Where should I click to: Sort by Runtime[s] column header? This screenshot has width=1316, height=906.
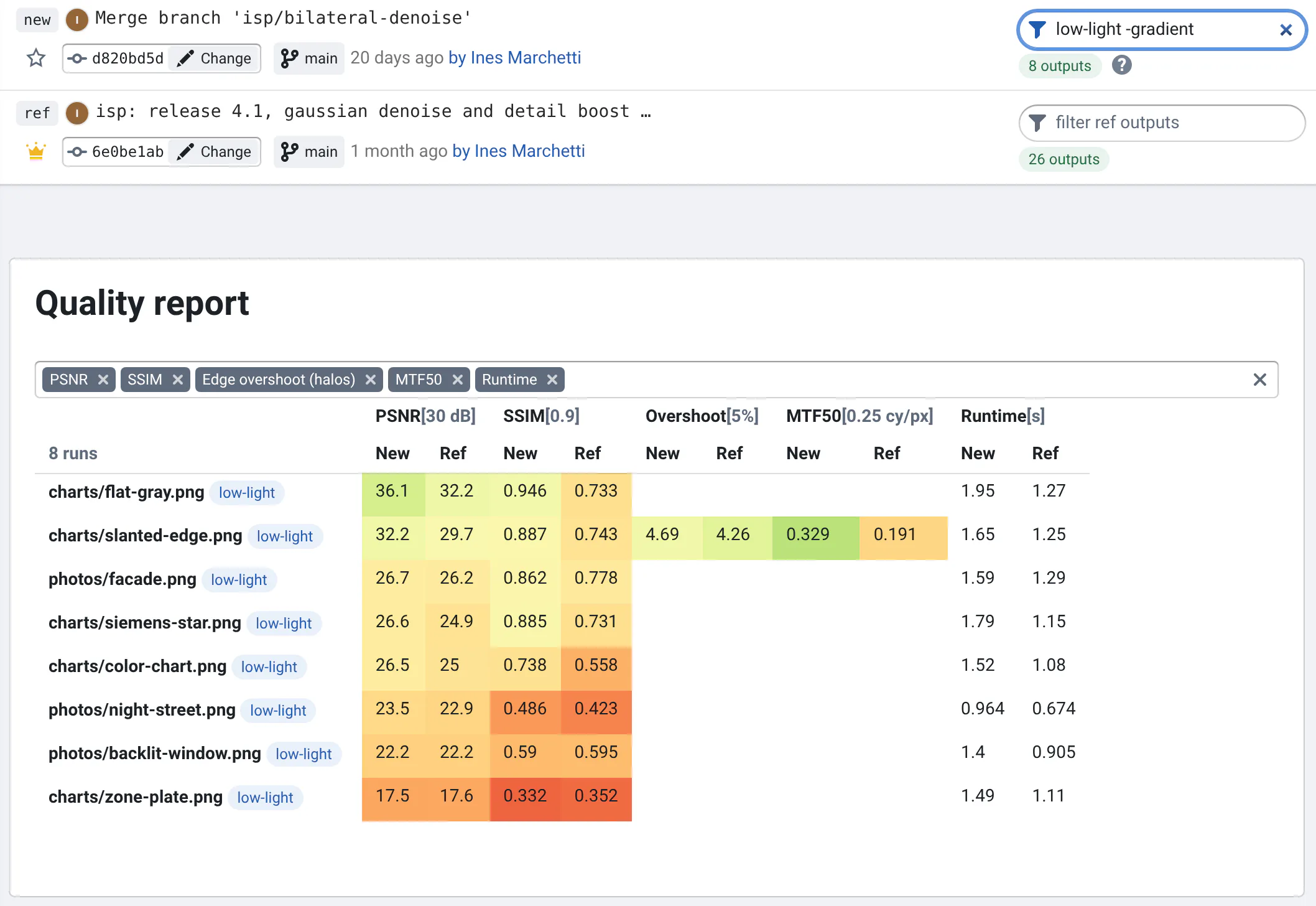coord(1003,416)
